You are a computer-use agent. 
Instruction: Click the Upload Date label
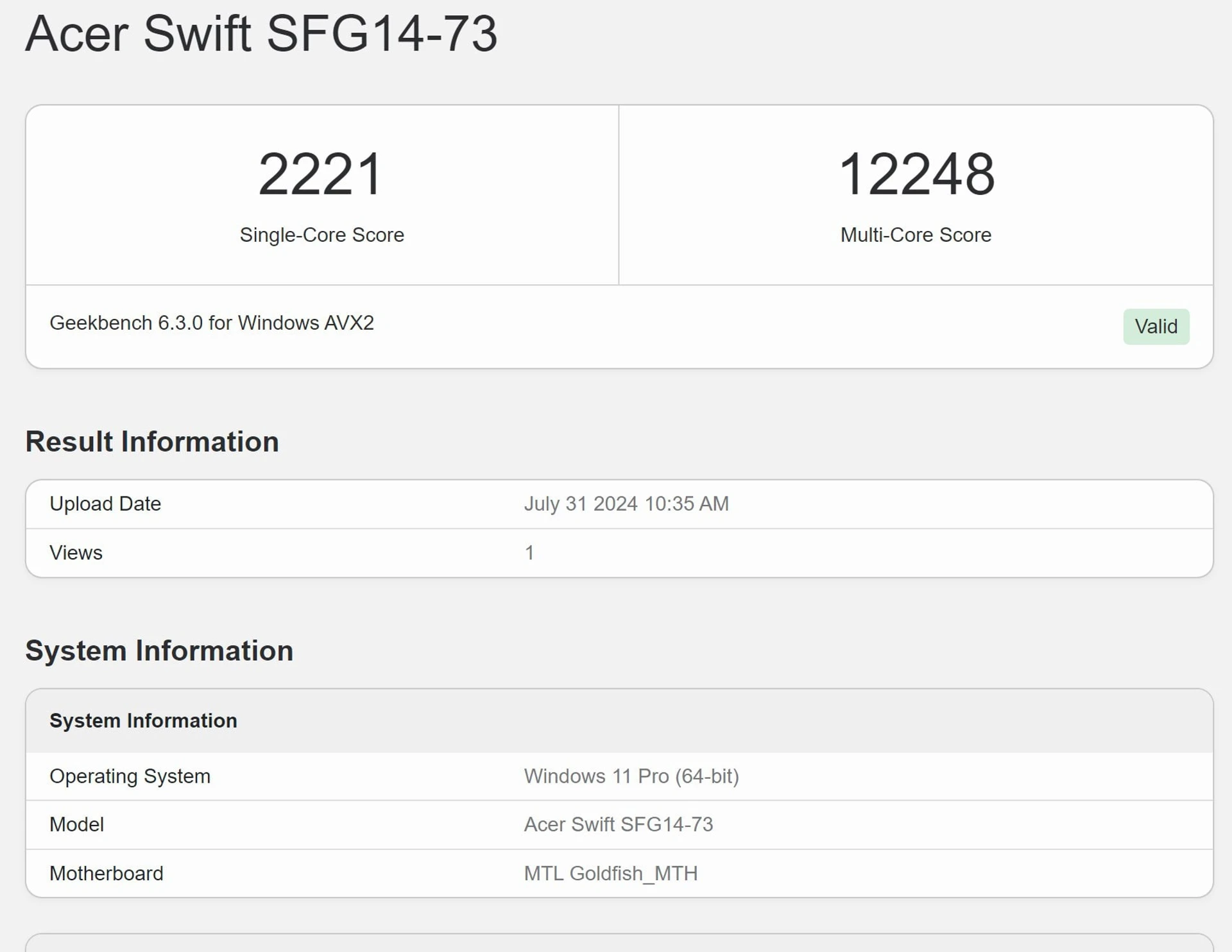pyautogui.click(x=105, y=504)
